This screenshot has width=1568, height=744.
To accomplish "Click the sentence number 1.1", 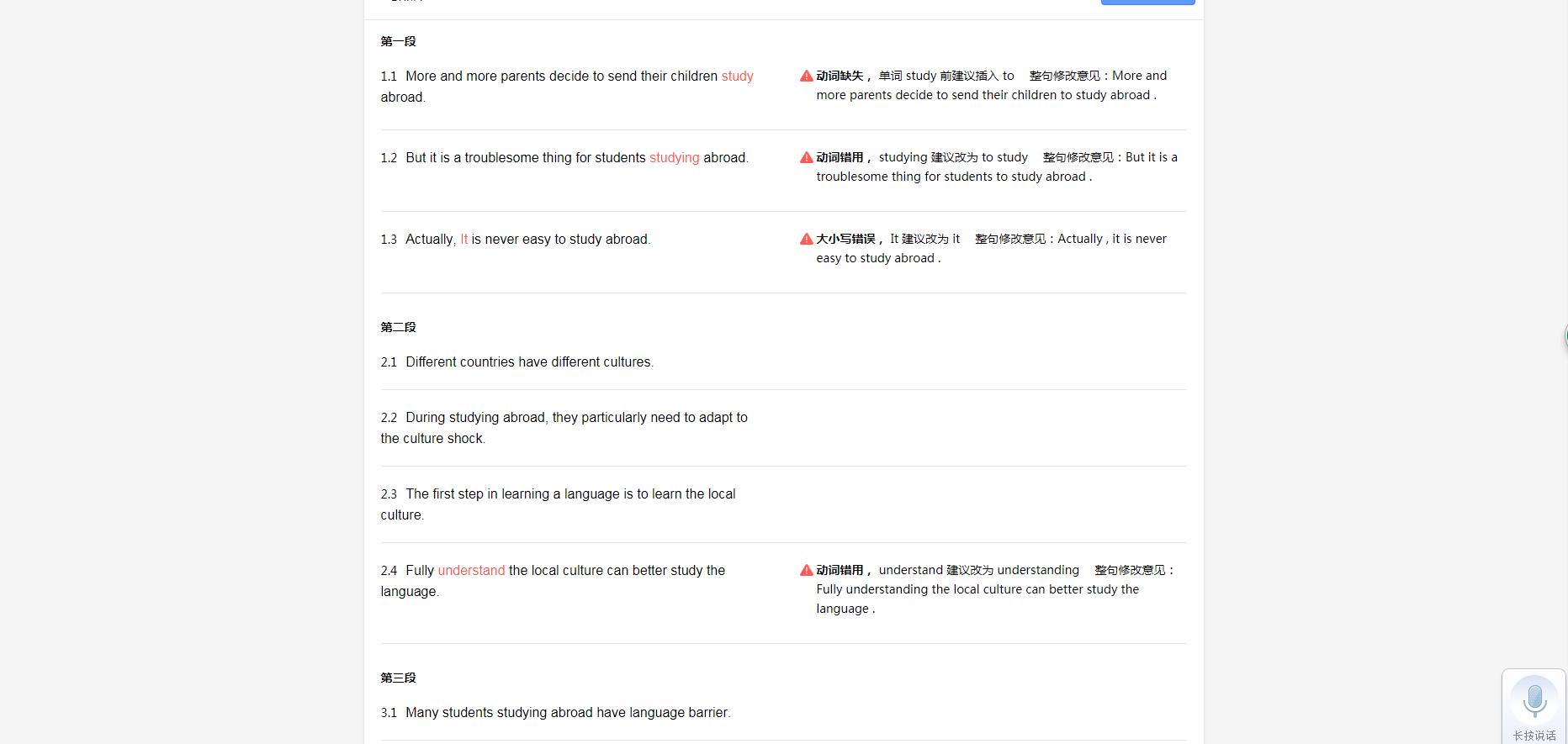I will 389,76.
